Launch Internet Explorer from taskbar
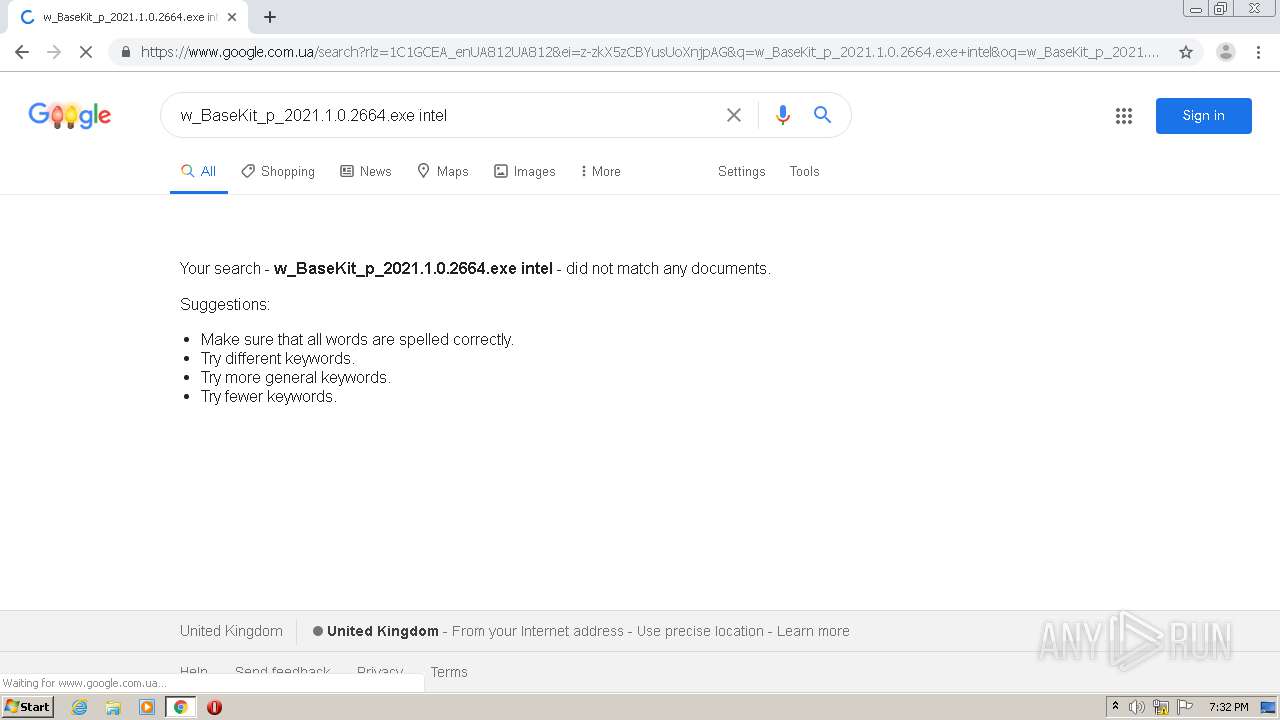 pos(79,707)
